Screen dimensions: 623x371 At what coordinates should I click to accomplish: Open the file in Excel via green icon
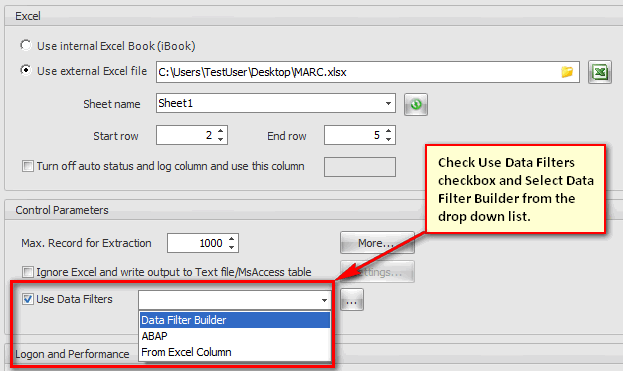[x=600, y=72]
